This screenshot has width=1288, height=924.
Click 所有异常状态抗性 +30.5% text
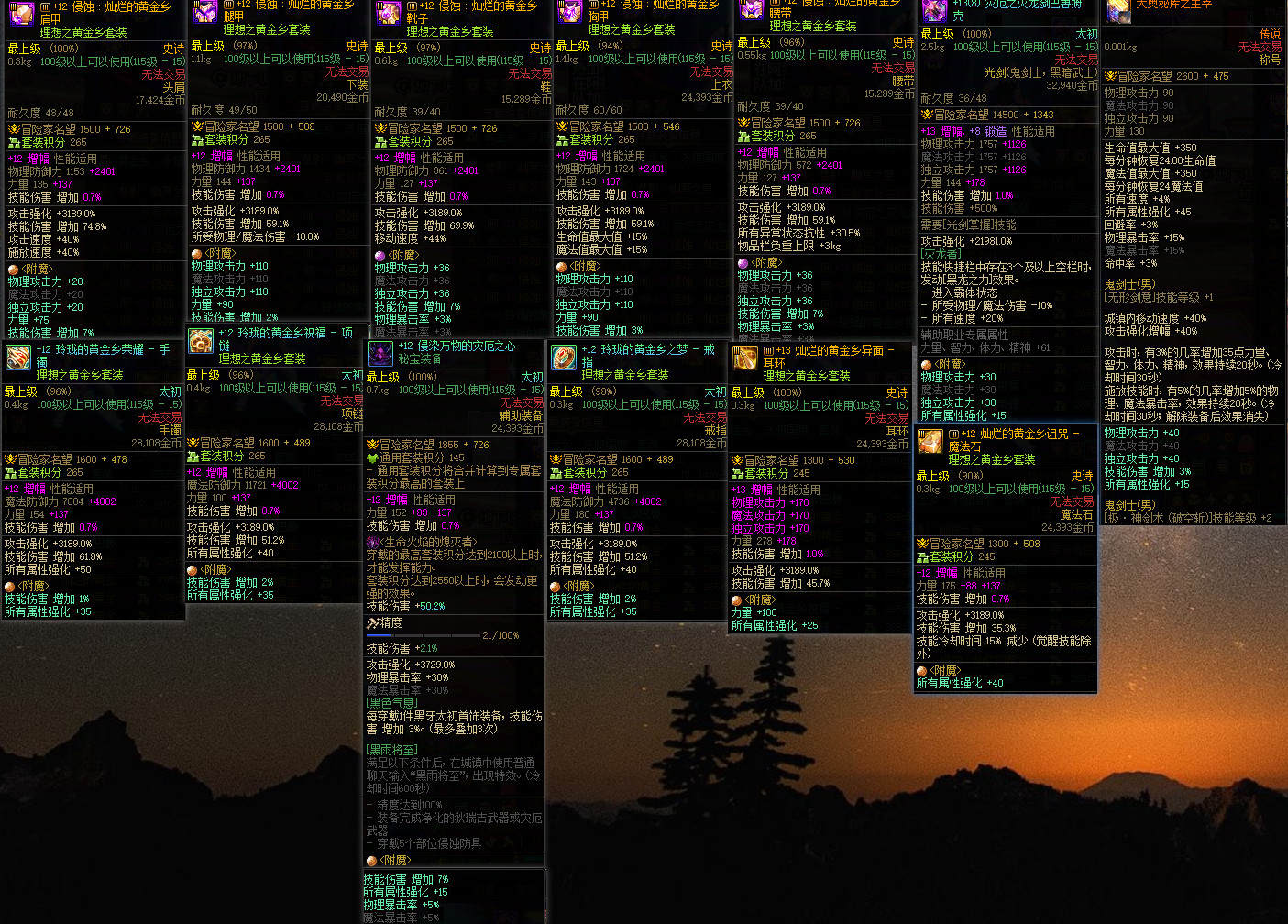pyautogui.click(x=798, y=233)
